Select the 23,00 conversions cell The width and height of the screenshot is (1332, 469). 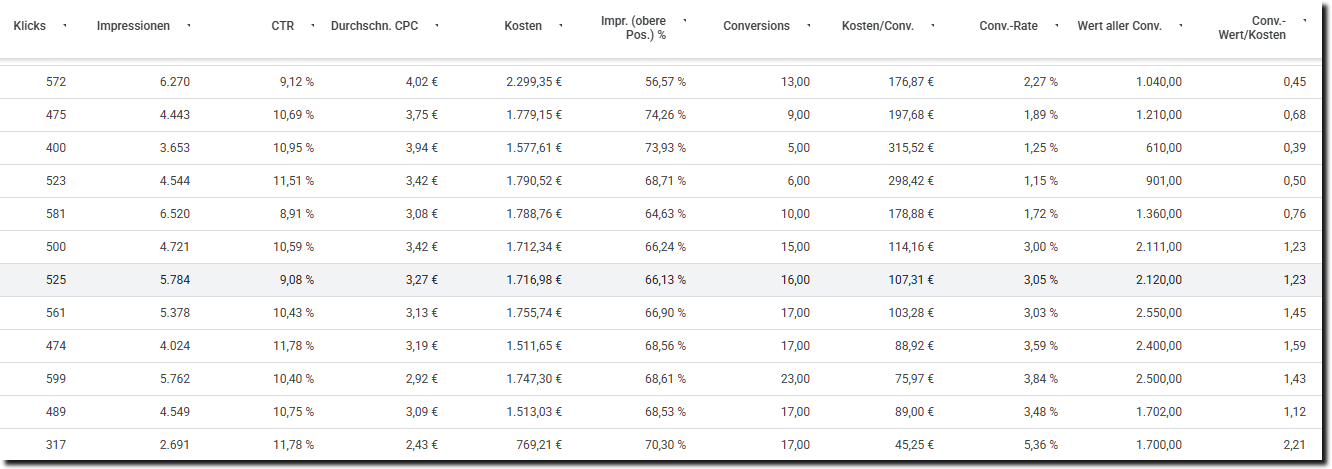(794, 379)
